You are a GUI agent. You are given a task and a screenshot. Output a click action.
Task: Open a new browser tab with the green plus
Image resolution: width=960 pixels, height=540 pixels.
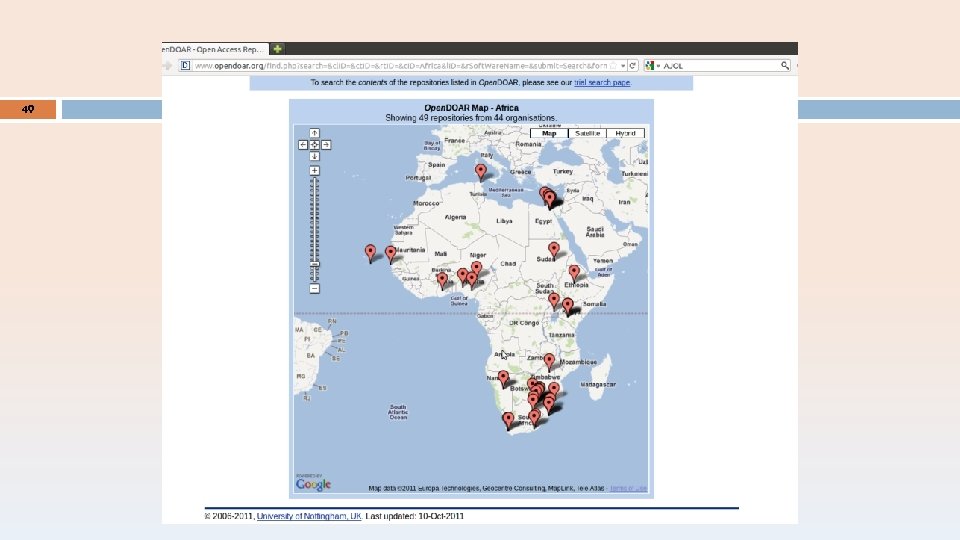click(x=277, y=49)
